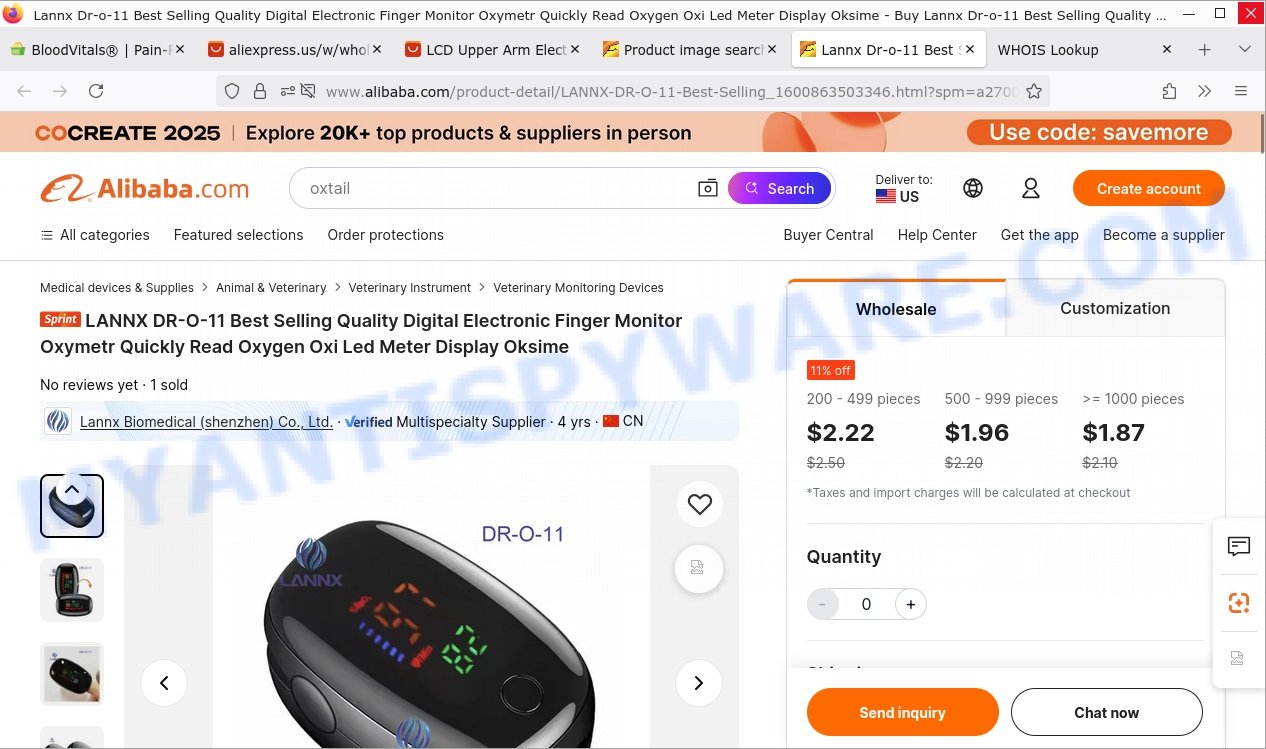Select second oximeter product thumbnail
This screenshot has width=1266, height=749.
tap(72, 590)
